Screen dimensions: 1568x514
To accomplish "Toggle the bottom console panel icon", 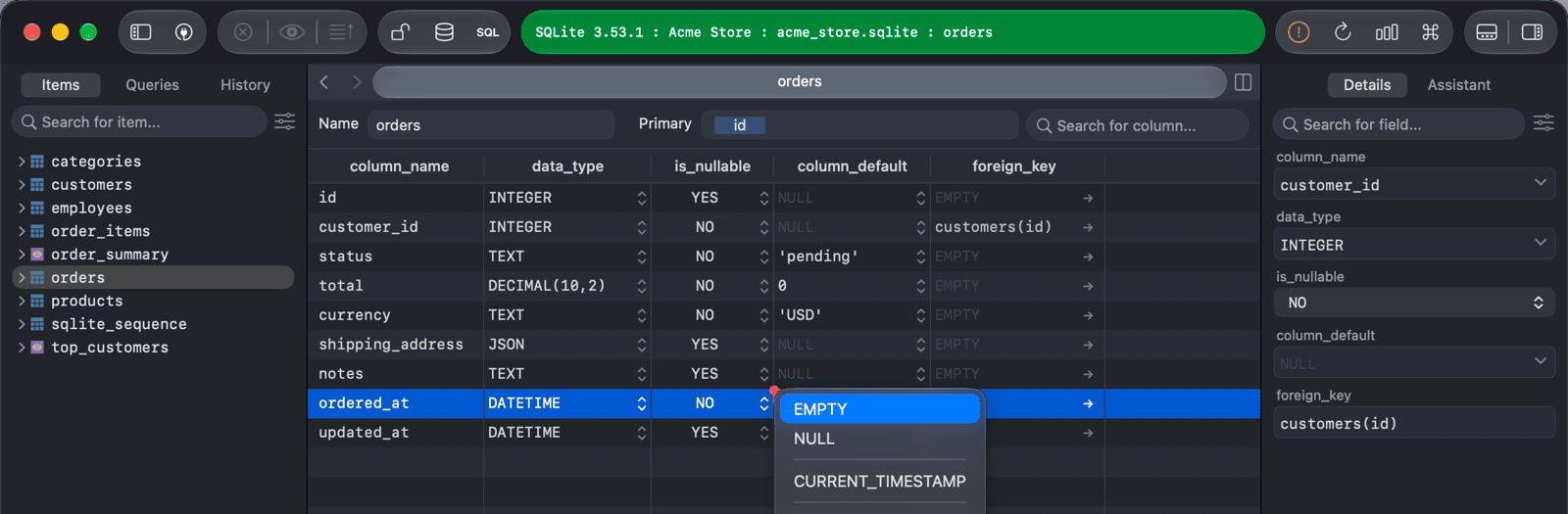I will (1487, 32).
